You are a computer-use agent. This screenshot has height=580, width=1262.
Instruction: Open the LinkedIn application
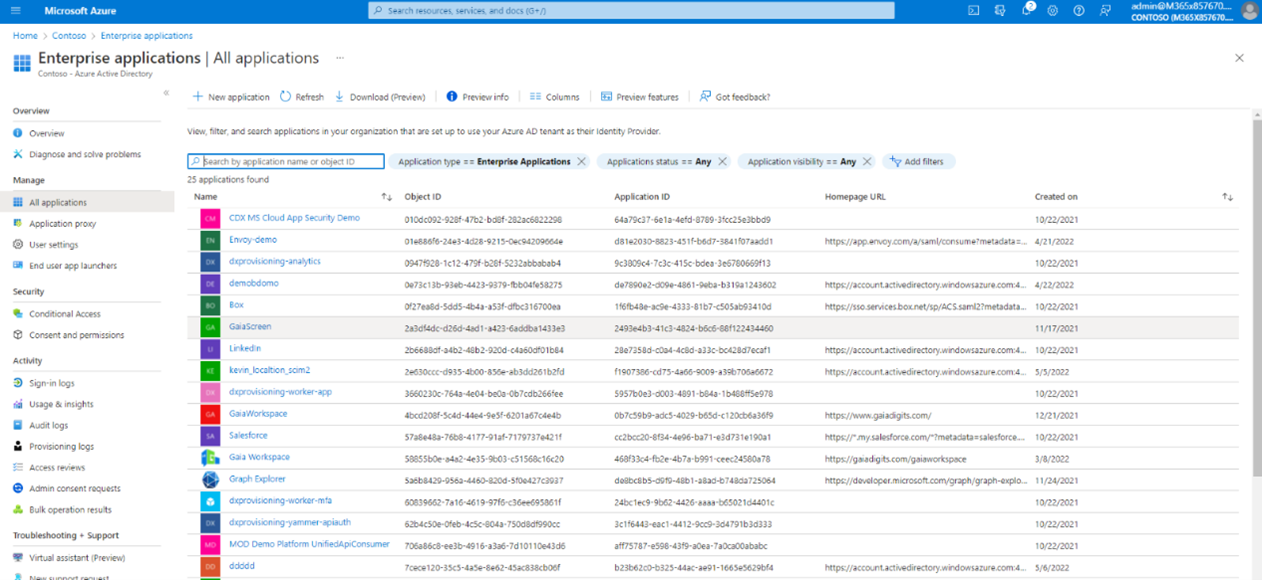coord(245,348)
